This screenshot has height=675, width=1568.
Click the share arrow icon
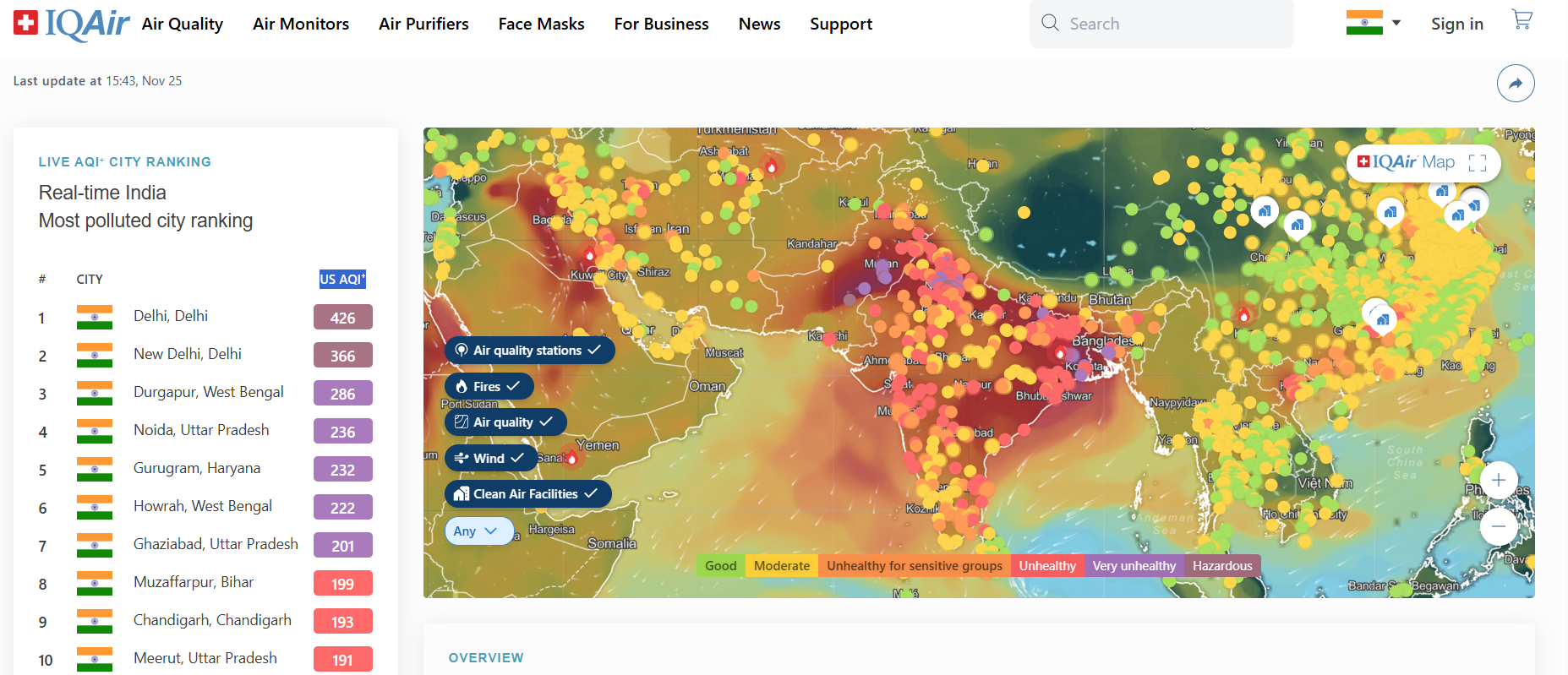tap(1516, 83)
